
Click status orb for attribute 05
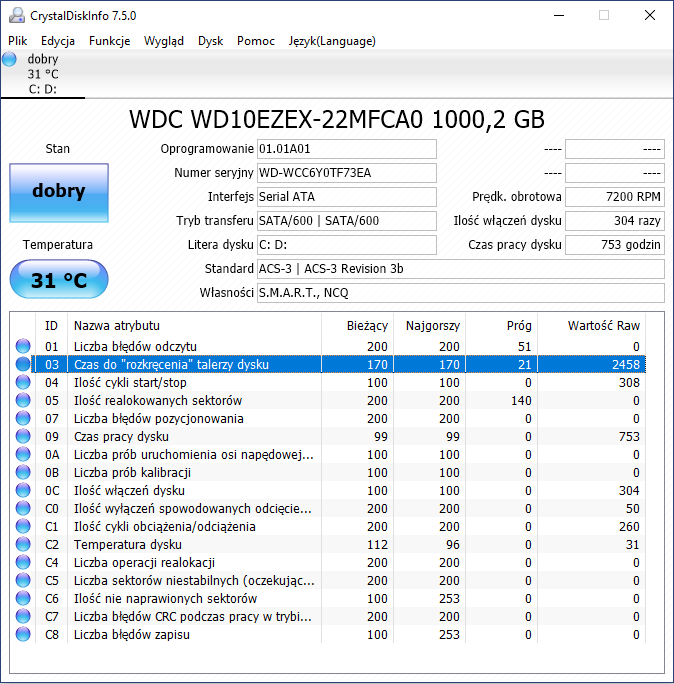[23, 400]
